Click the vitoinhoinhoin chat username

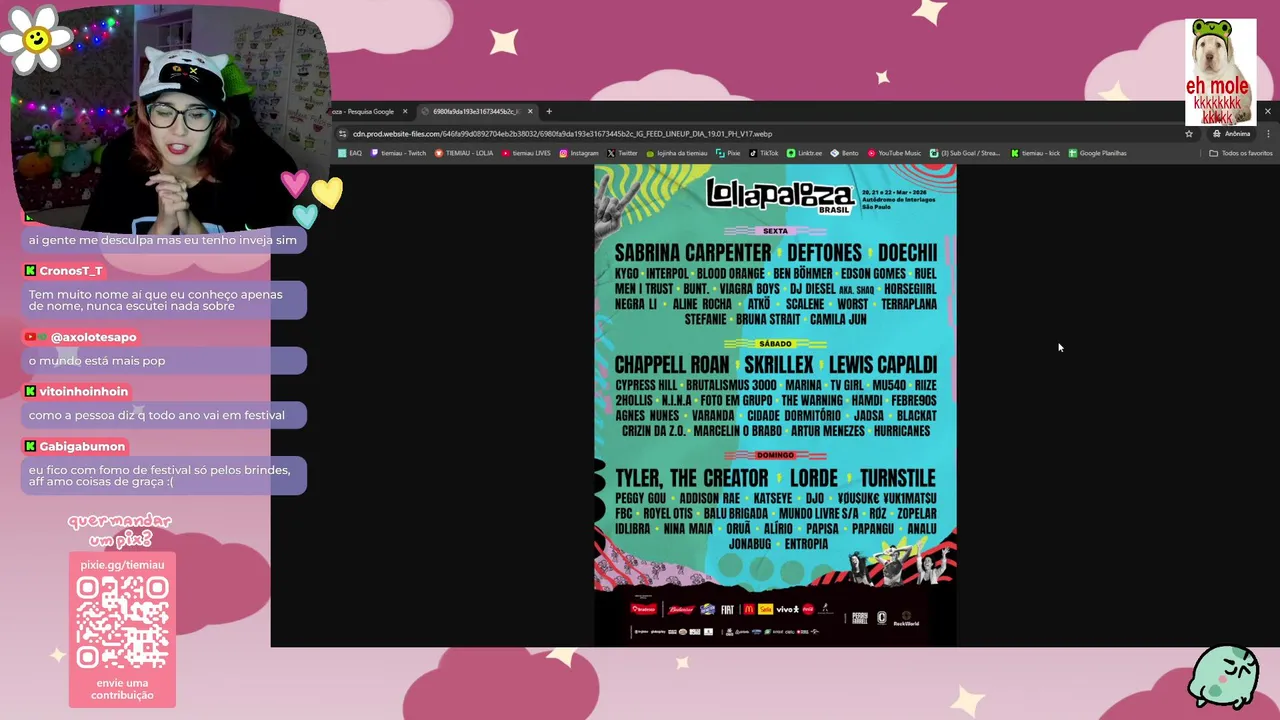[x=83, y=391]
